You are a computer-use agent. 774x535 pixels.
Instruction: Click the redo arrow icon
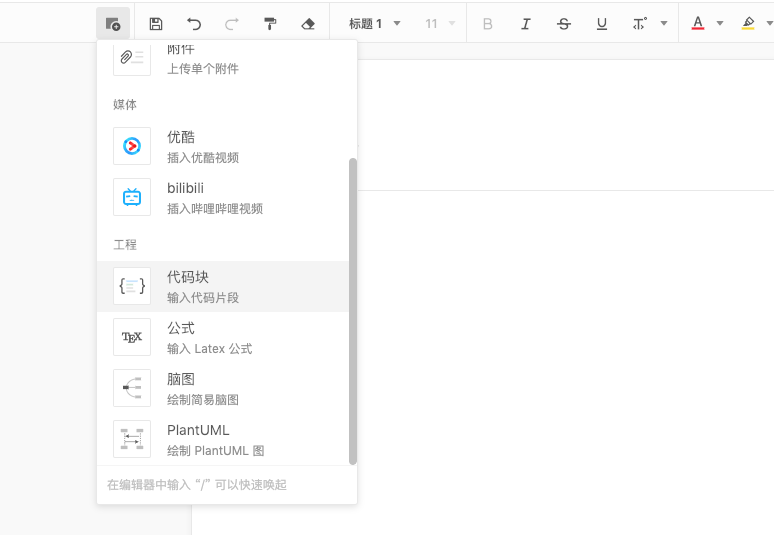pyautogui.click(x=232, y=23)
